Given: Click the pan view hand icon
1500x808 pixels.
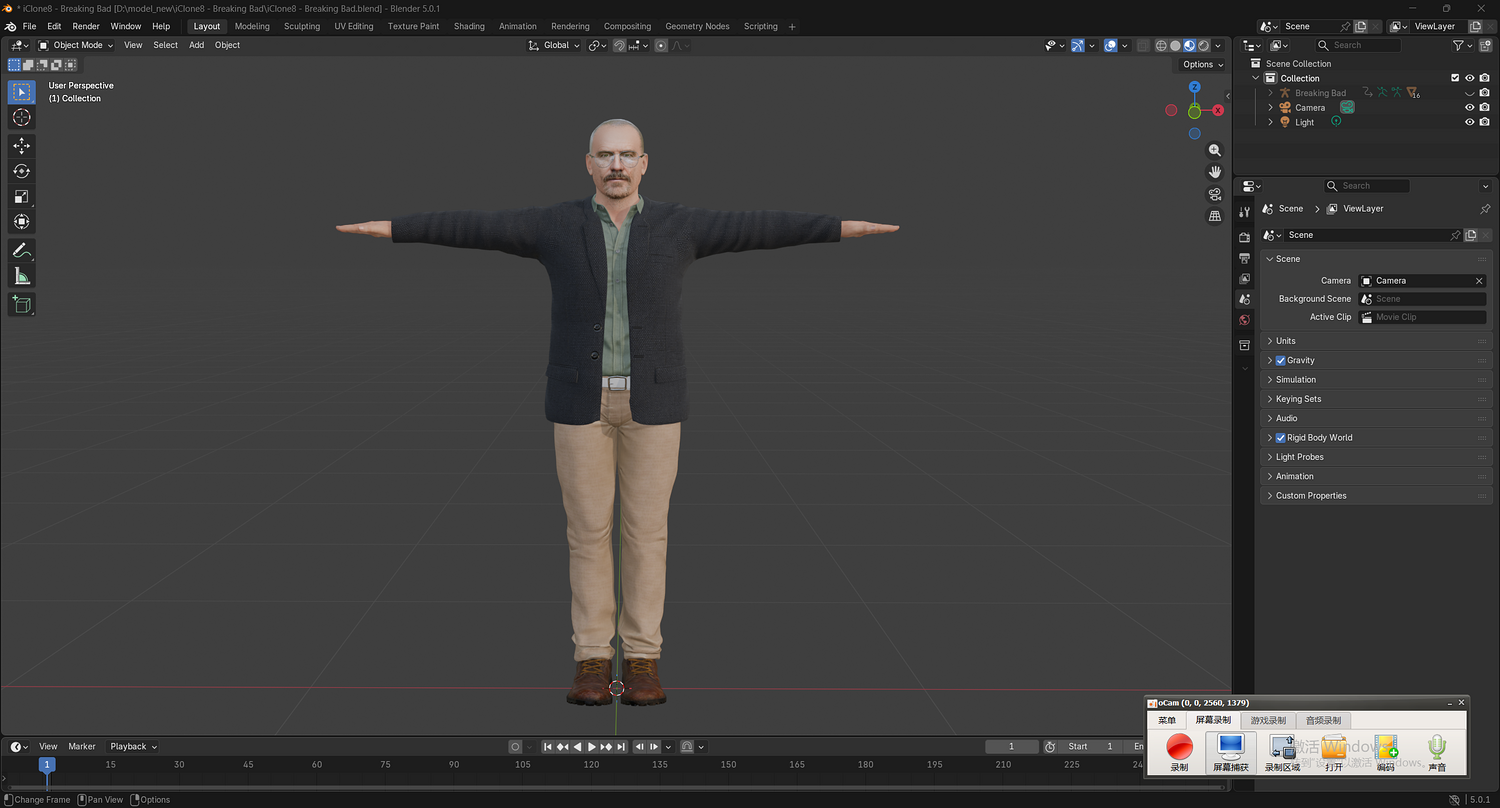Looking at the screenshot, I should pos(1215,172).
